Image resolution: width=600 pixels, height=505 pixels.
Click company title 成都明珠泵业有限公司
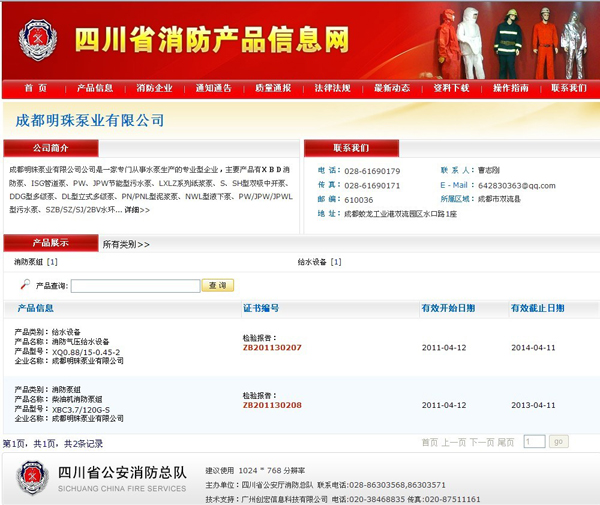(90, 121)
